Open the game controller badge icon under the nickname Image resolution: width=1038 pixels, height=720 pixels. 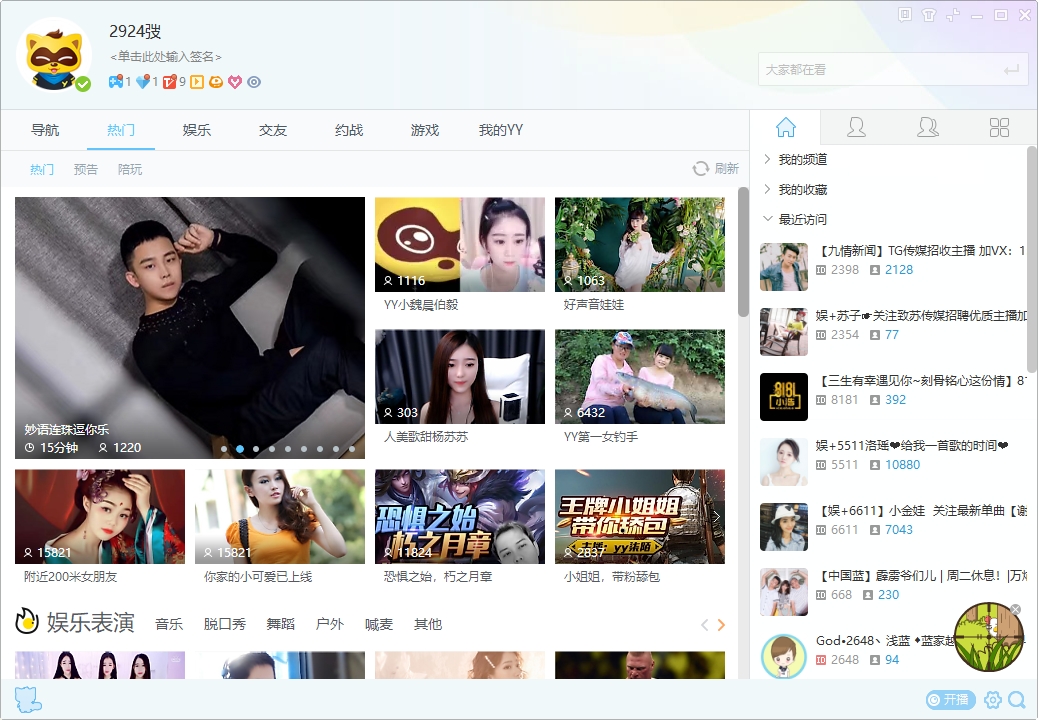(116, 81)
